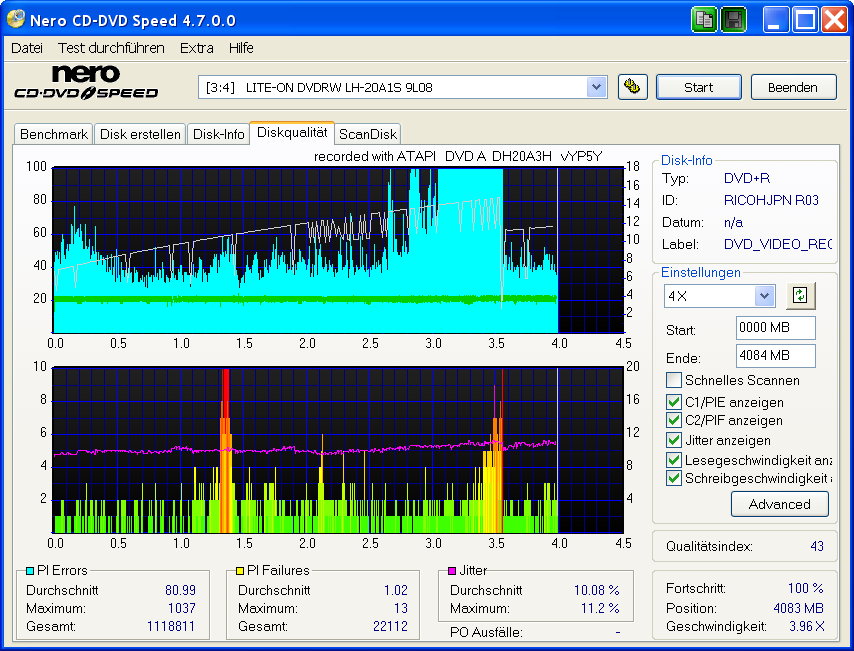Click the yellow PI Failures legend square
The image size is (854, 651).
[240, 570]
